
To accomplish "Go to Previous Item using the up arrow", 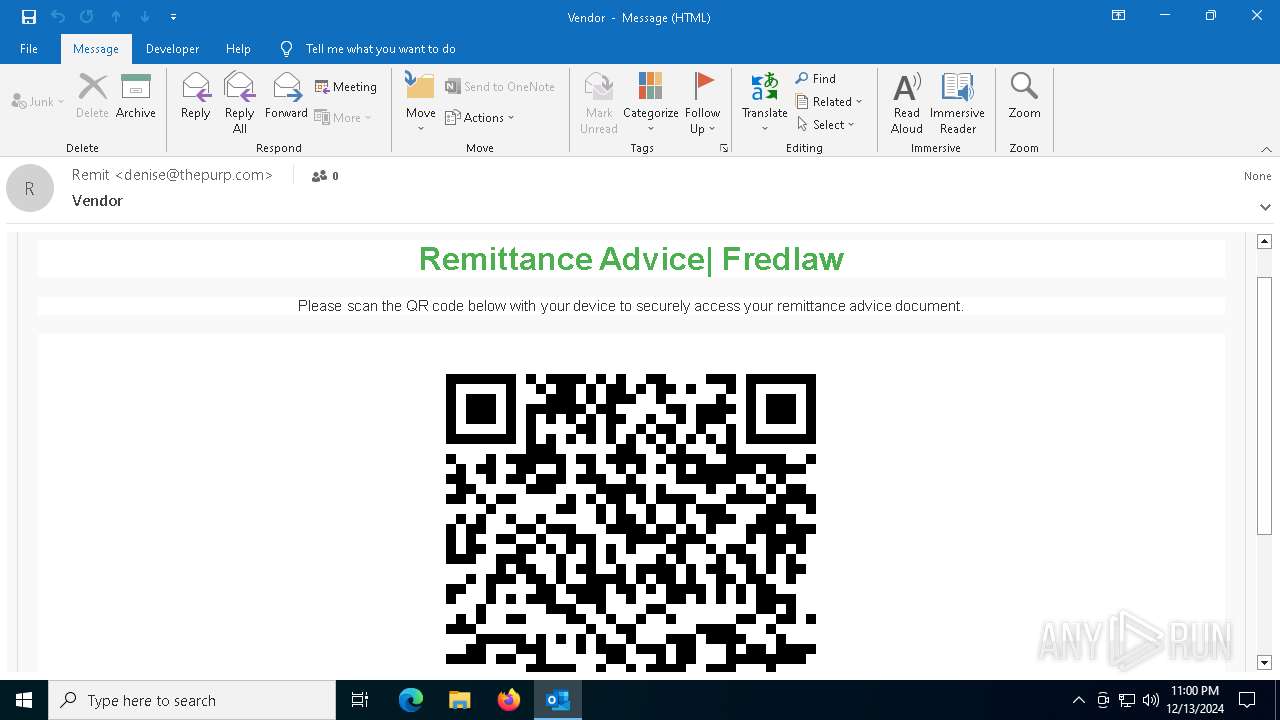I will tap(116, 16).
